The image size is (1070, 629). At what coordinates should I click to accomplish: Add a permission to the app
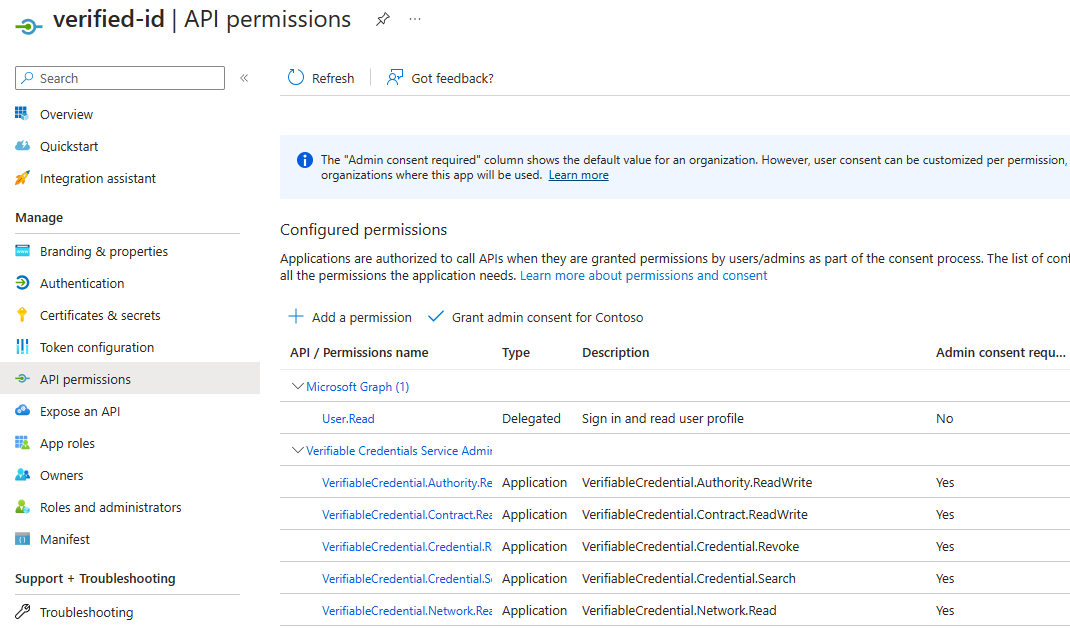click(349, 316)
